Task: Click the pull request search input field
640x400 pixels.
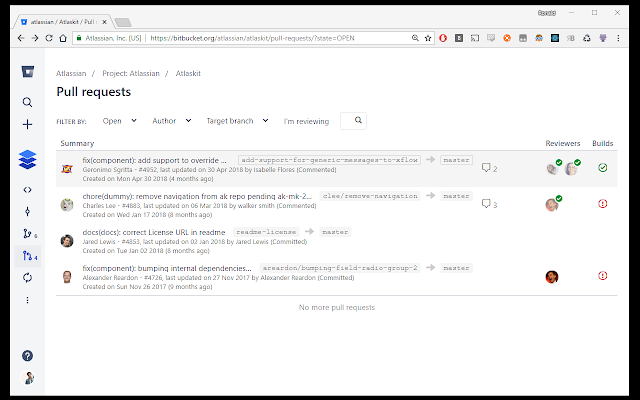Action: 353,121
